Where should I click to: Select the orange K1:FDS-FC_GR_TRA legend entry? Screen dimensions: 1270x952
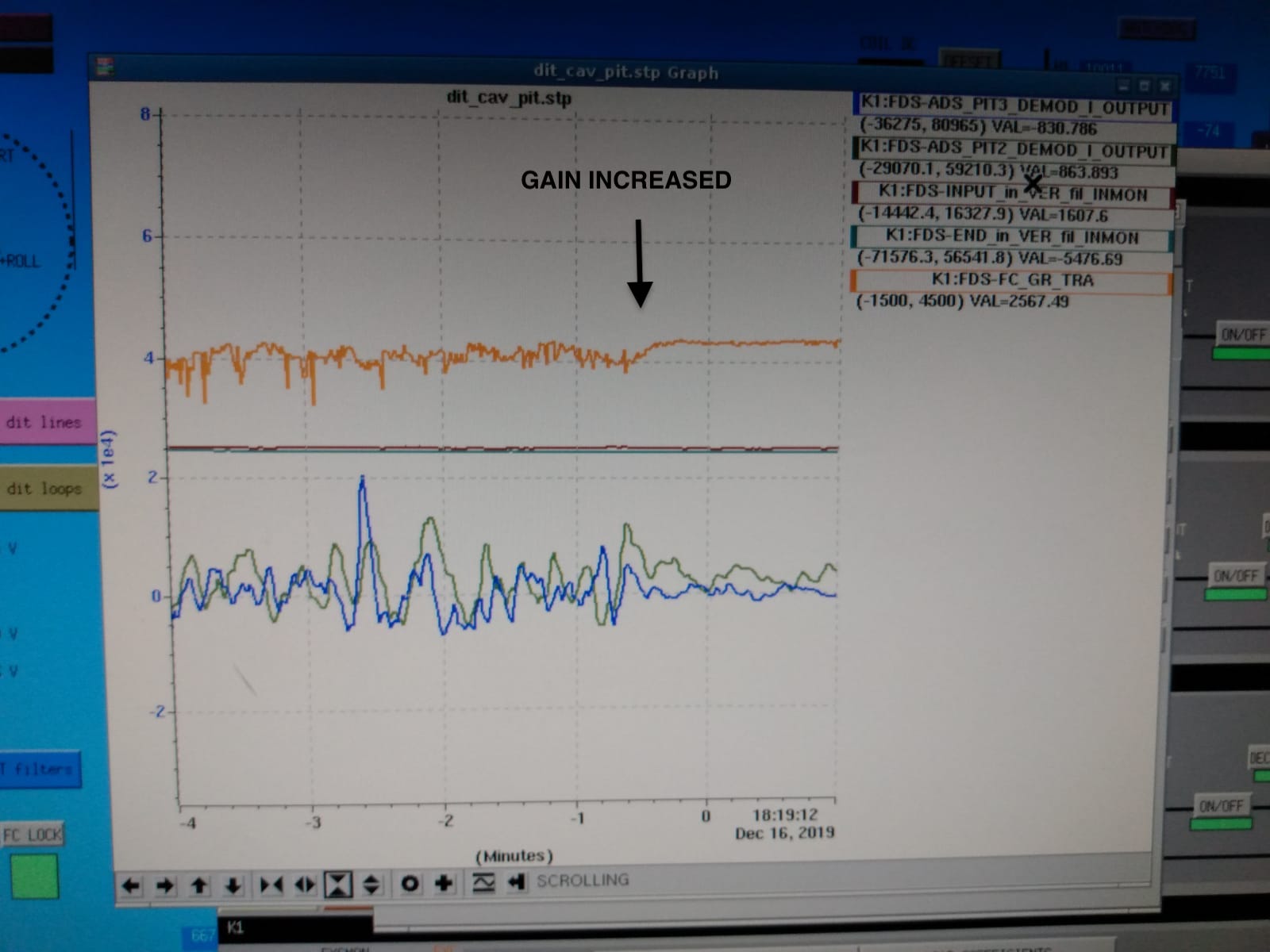(1011, 279)
